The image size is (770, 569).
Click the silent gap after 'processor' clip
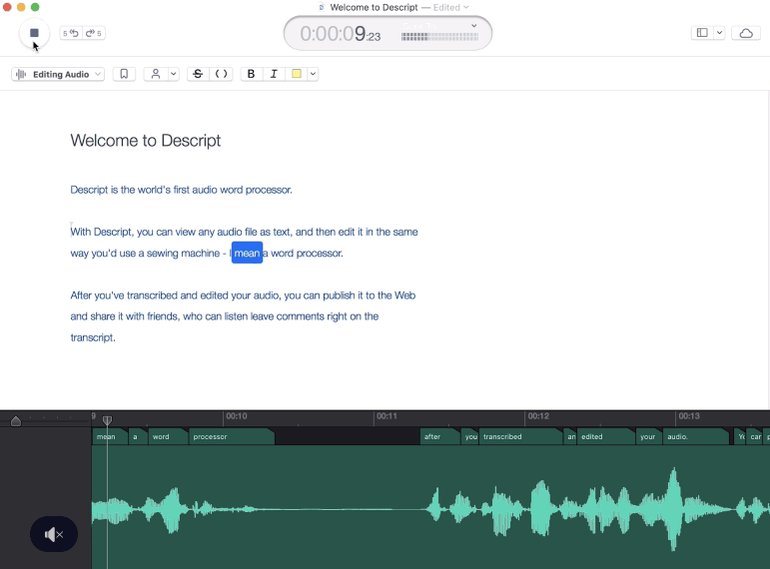[x=347, y=436]
